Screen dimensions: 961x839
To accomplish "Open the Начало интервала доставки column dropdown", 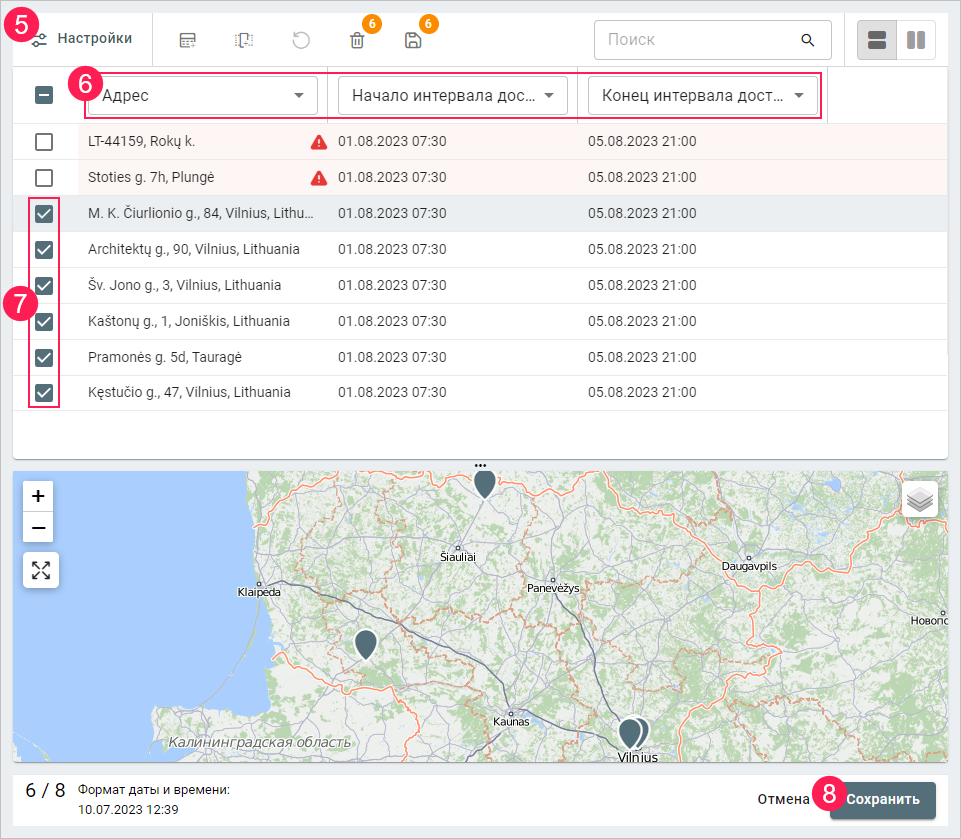I will [453, 96].
